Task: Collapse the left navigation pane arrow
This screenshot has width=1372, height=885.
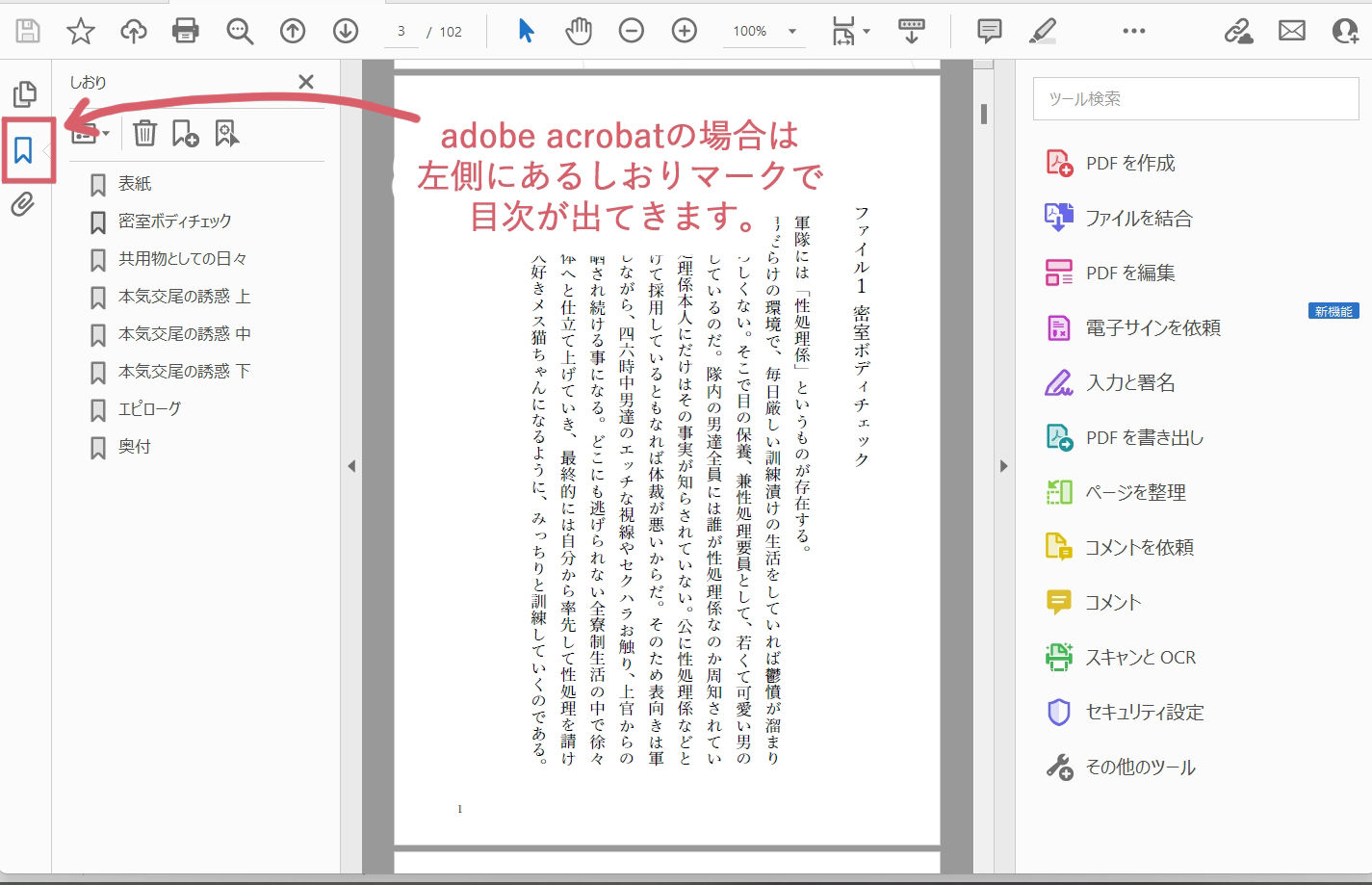Action: pos(351,466)
